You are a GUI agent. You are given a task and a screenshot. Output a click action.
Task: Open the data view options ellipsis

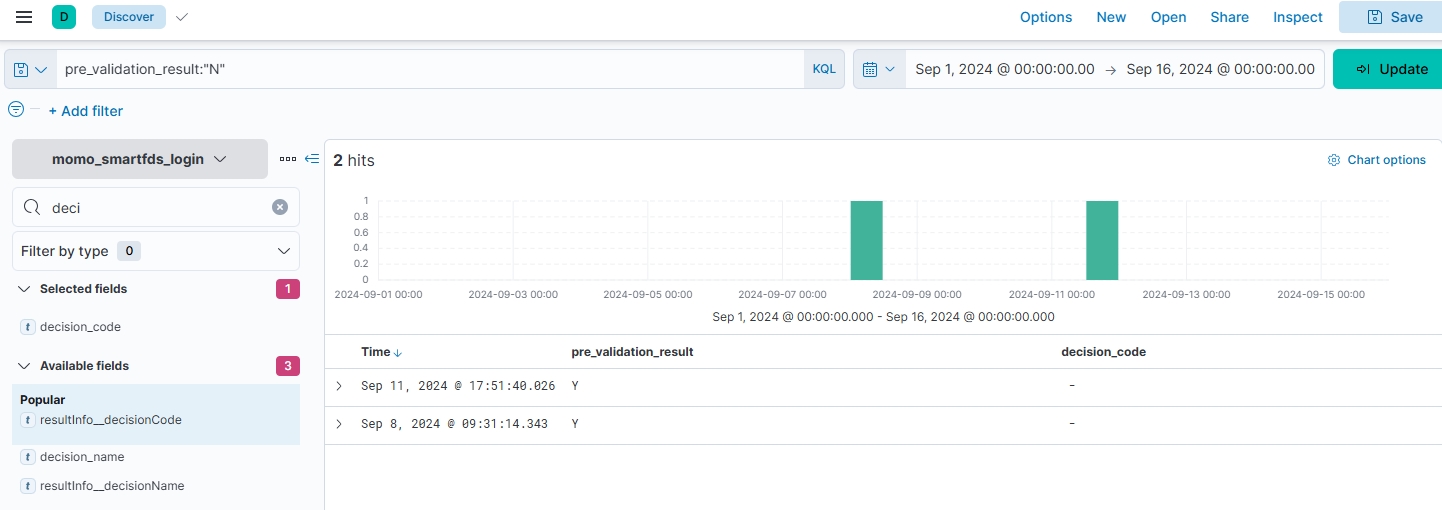tap(288, 159)
